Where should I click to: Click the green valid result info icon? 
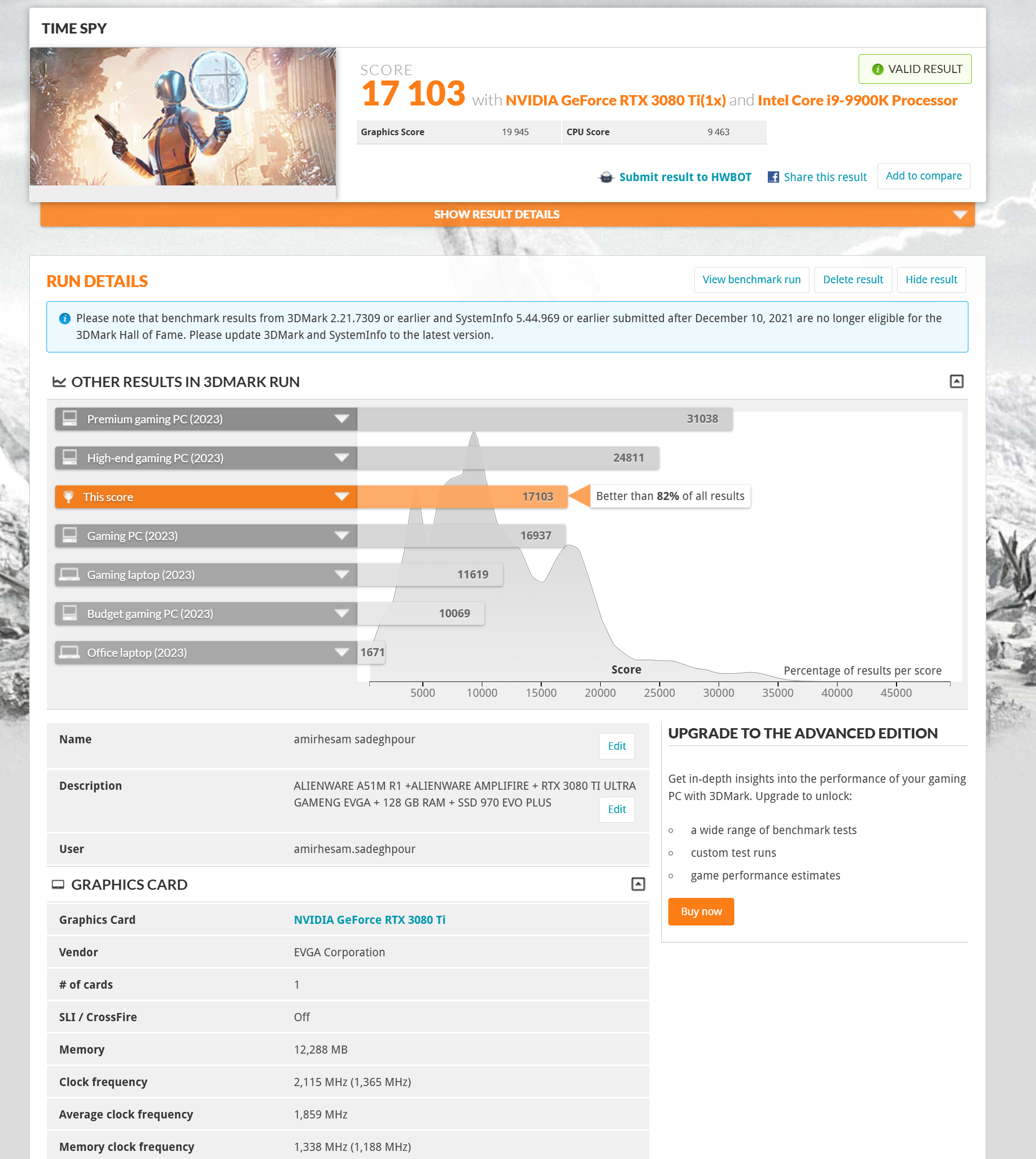coord(877,69)
